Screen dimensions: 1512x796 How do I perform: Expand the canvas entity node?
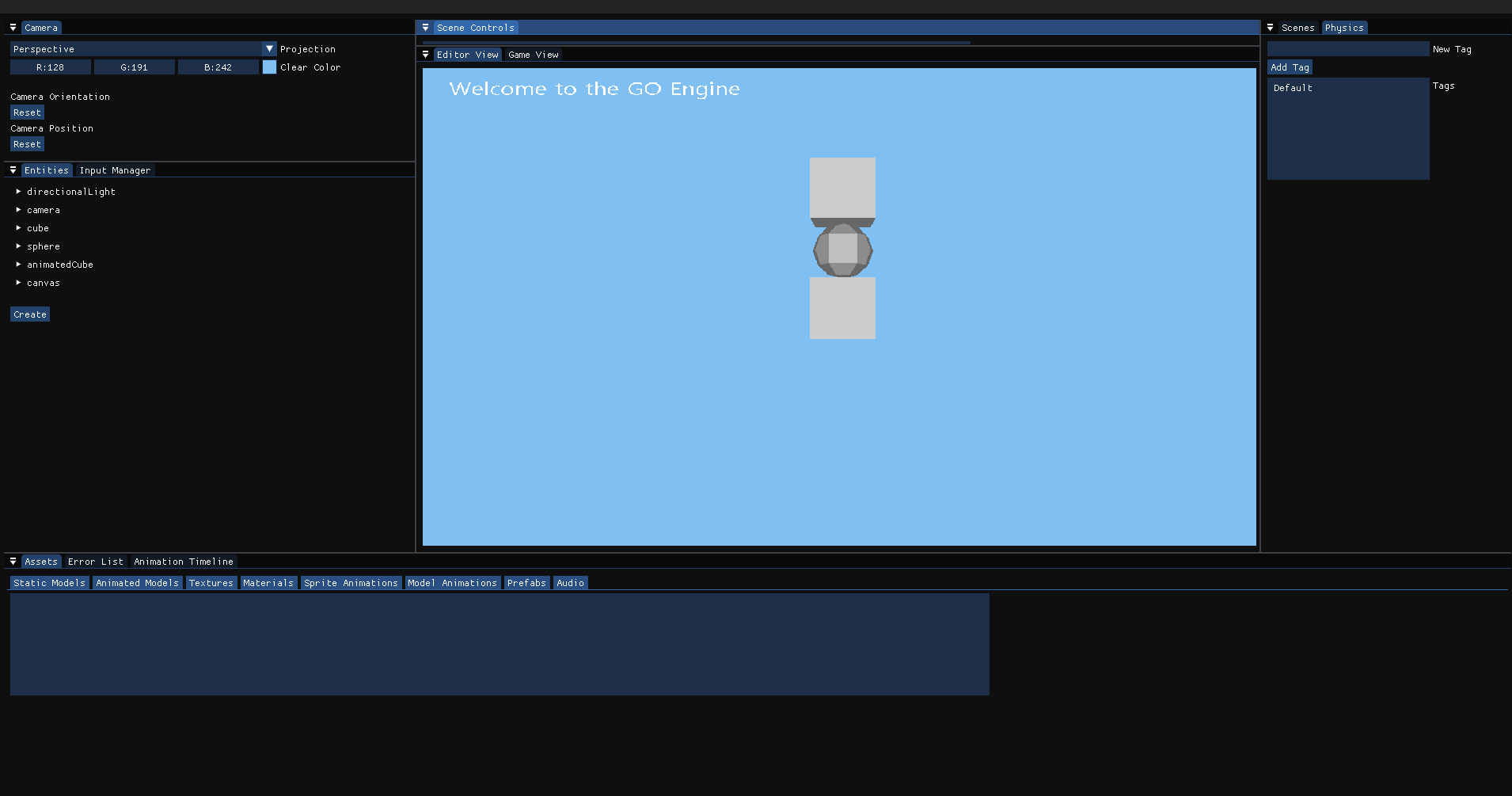[x=18, y=283]
